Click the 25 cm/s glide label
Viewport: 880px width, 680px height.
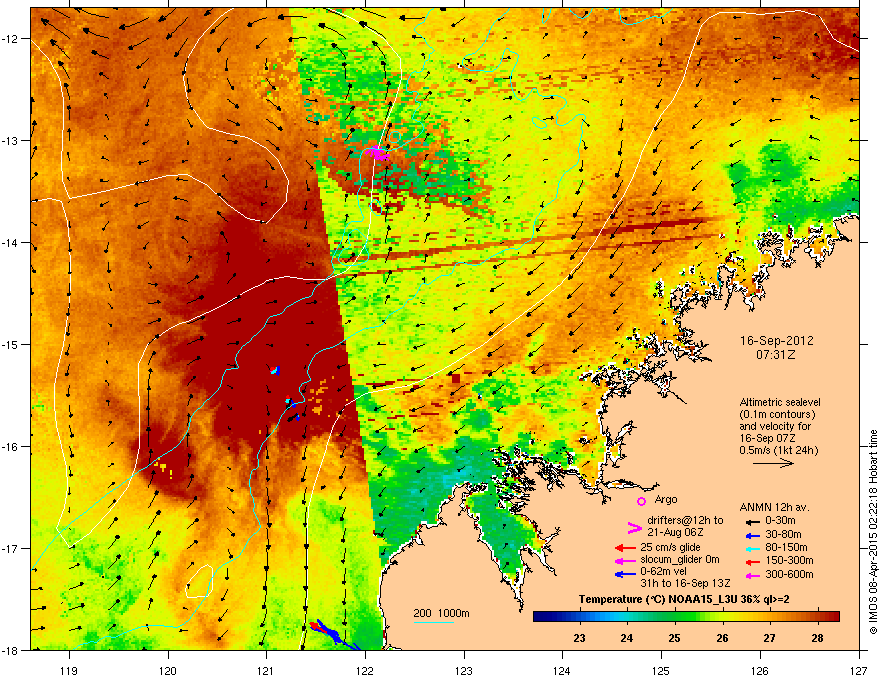point(670,547)
